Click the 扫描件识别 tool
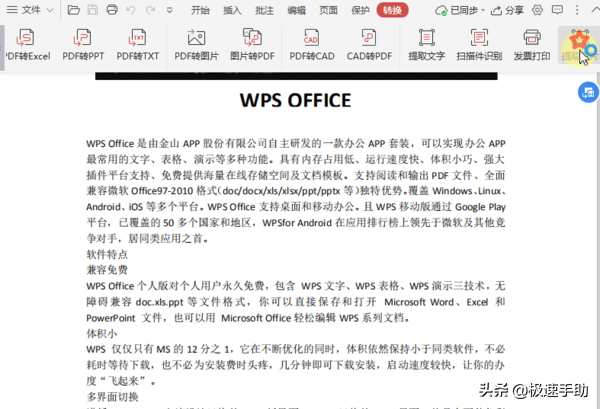Image resolution: width=600 pixels, height=409 pixels. tap(479, 45)
